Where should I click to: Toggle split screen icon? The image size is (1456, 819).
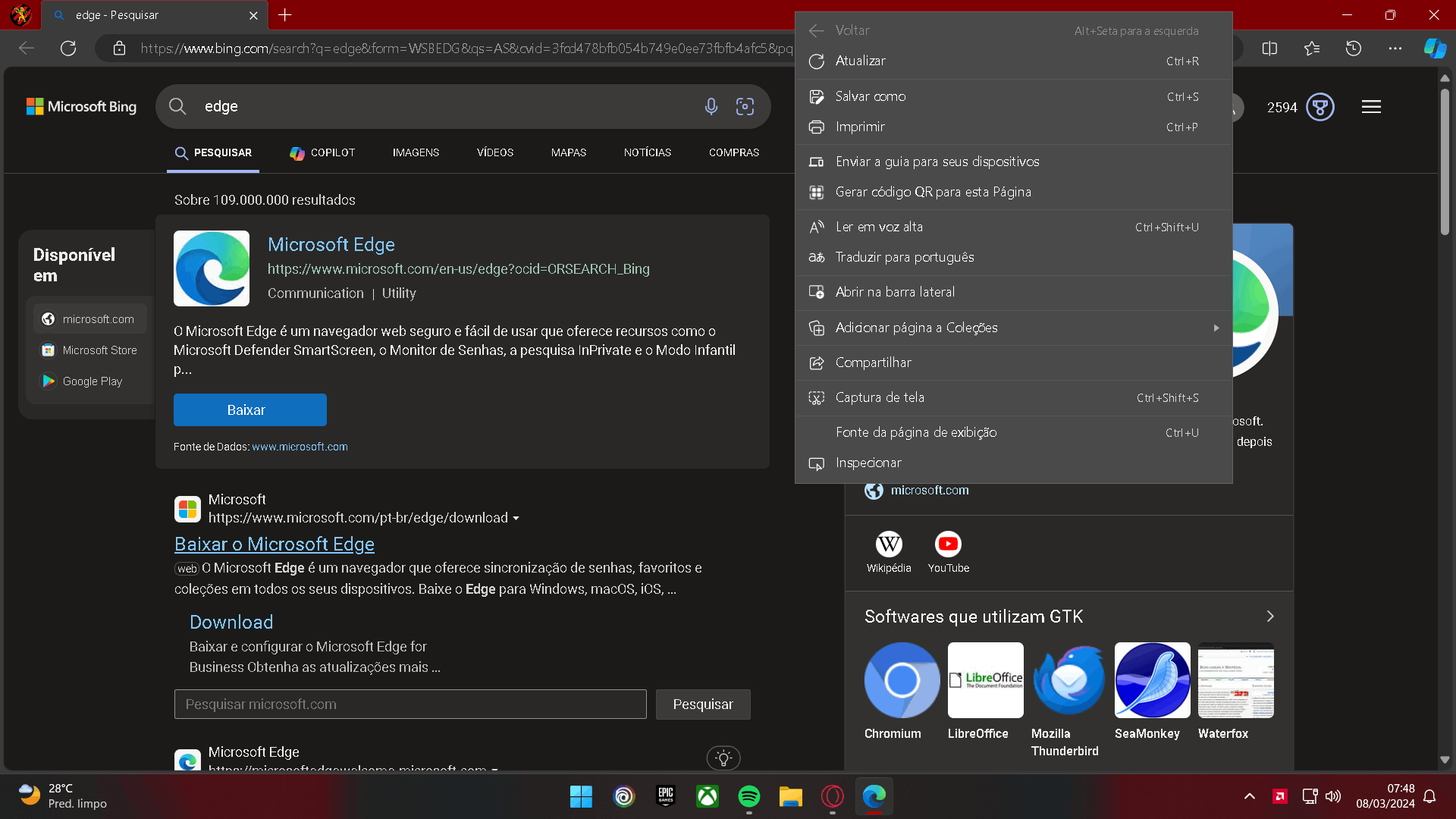tap(1269, 49)
